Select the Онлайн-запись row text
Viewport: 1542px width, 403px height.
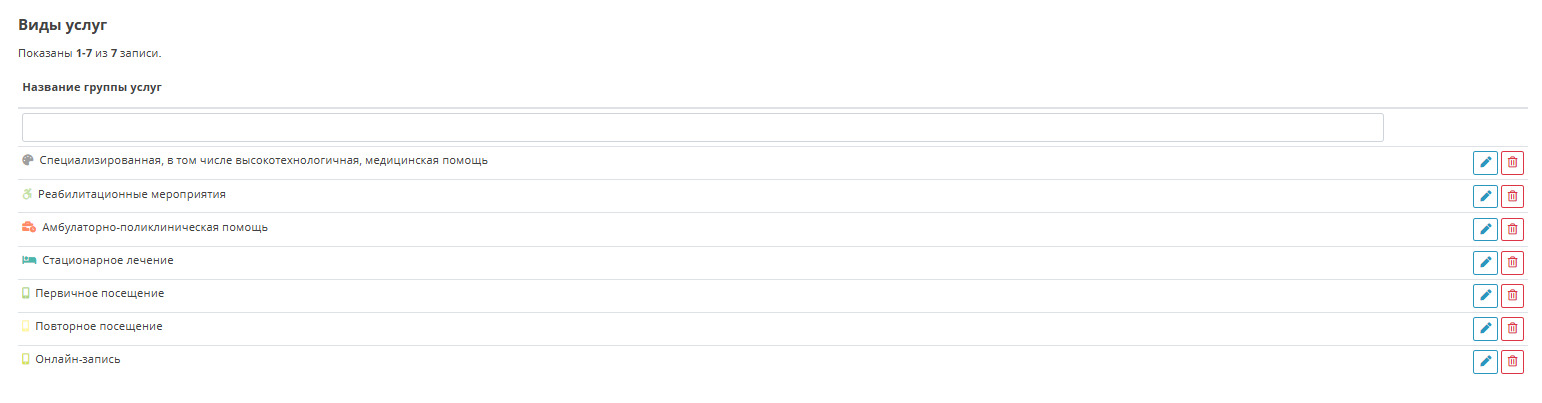(78, 359)
